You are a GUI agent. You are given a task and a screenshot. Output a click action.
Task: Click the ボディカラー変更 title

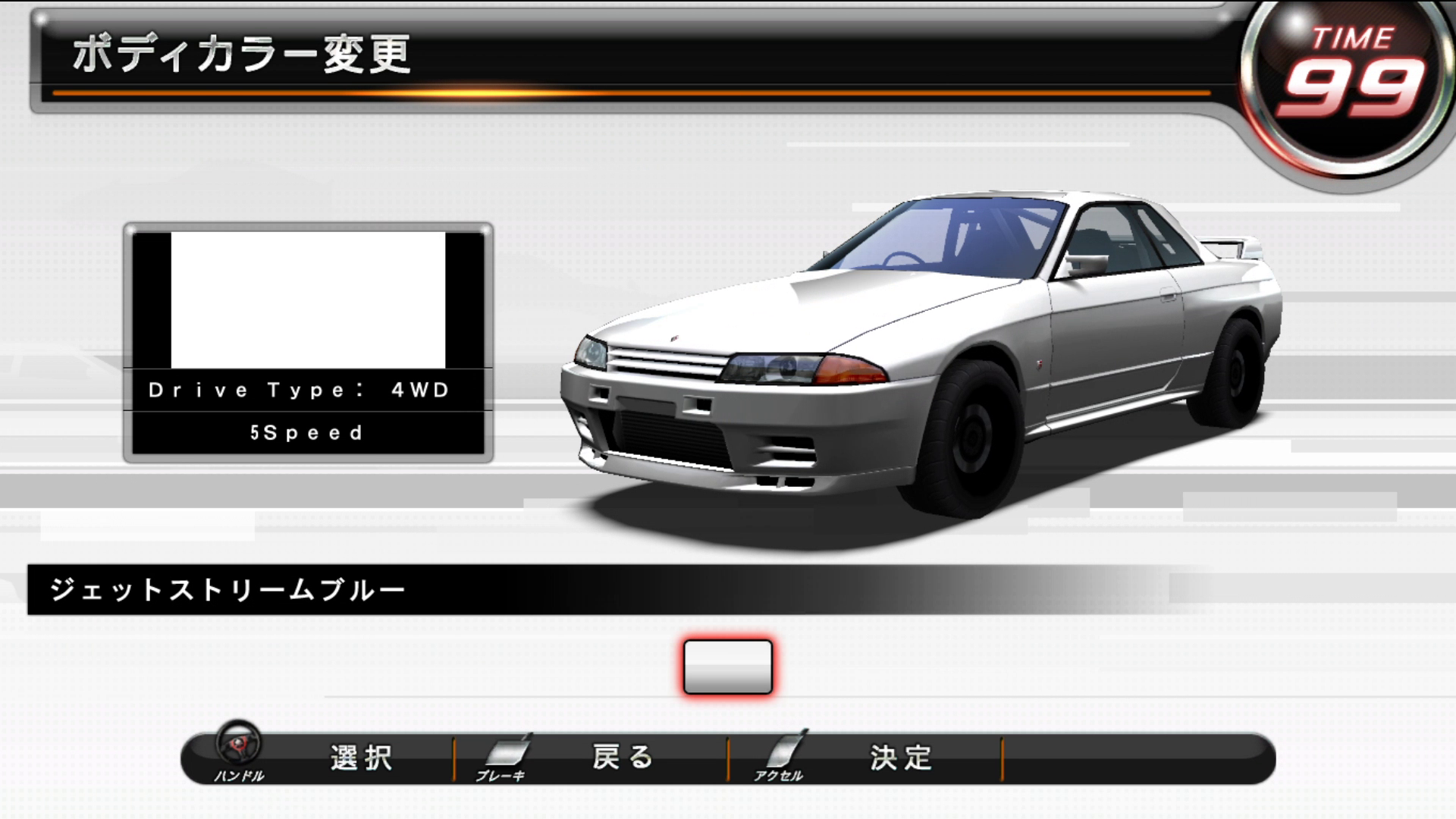click(x=242, y=54)
